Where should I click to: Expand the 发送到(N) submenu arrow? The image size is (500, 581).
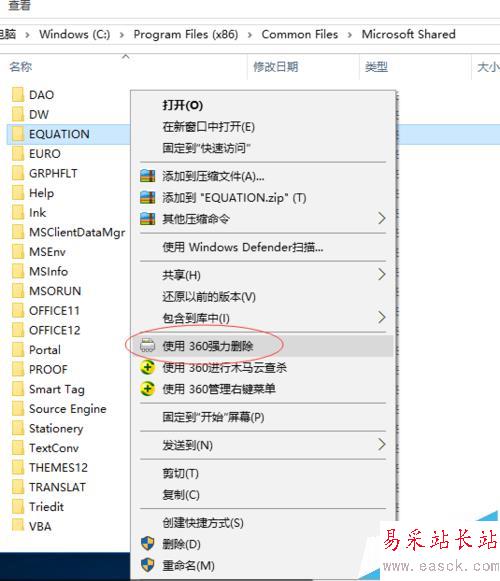(x=382, y=444)
